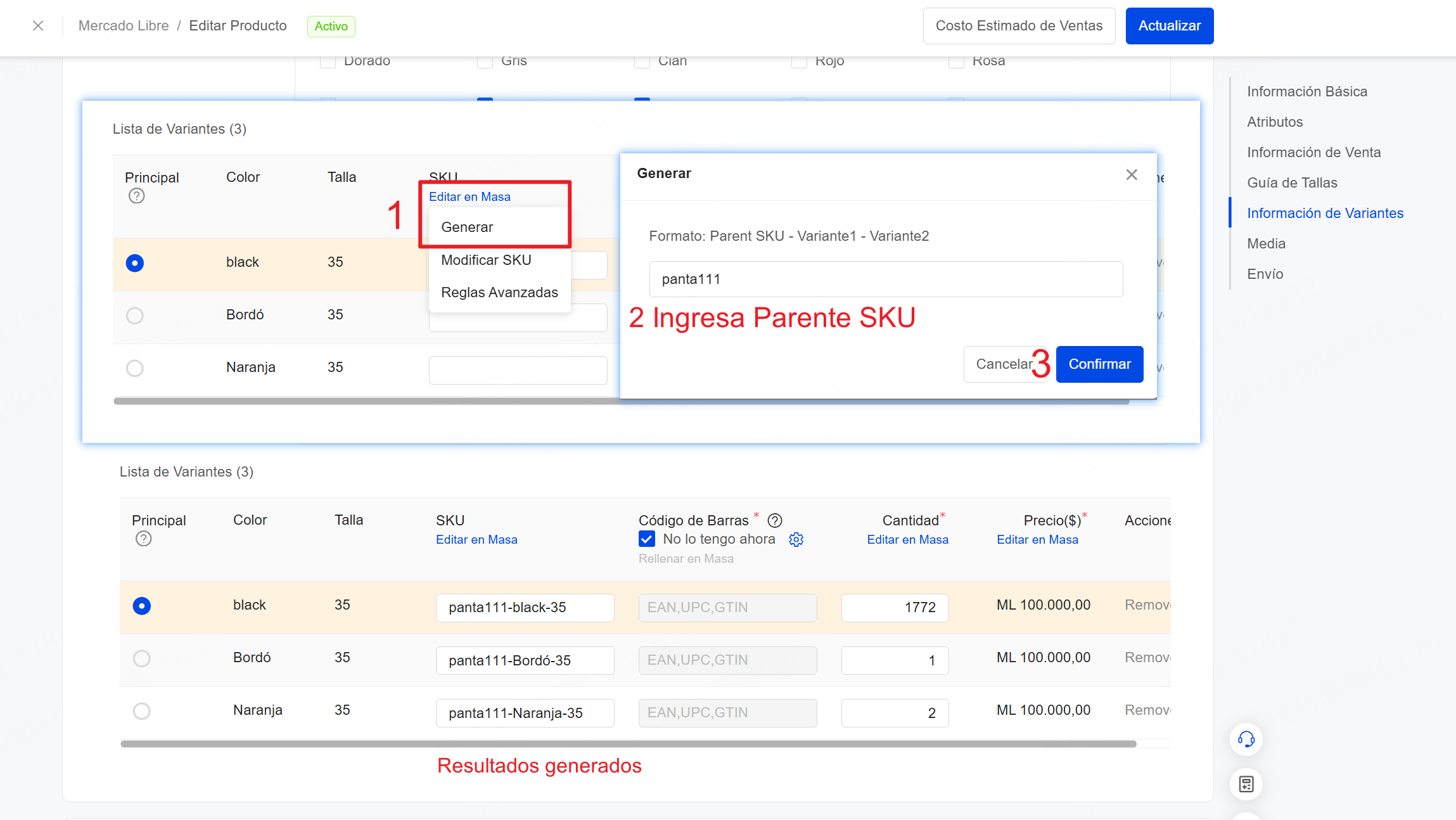Open the Código de Barras help question mark
Viewport: 1456px width, 820px height.
(775, 520)
